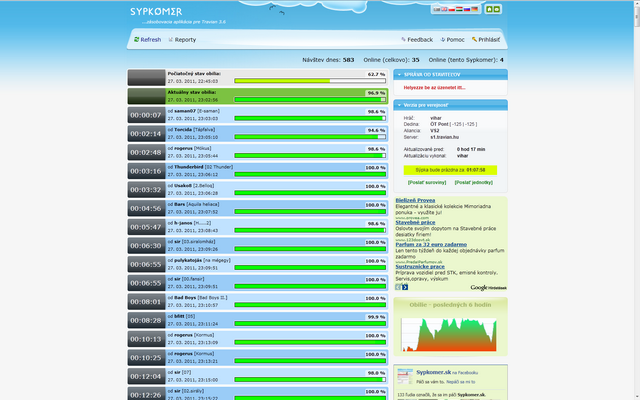This screenshot has height=400, width=640.
Task: Click the Aktuálny stav obilia progress bar
Action: [310, 100]
